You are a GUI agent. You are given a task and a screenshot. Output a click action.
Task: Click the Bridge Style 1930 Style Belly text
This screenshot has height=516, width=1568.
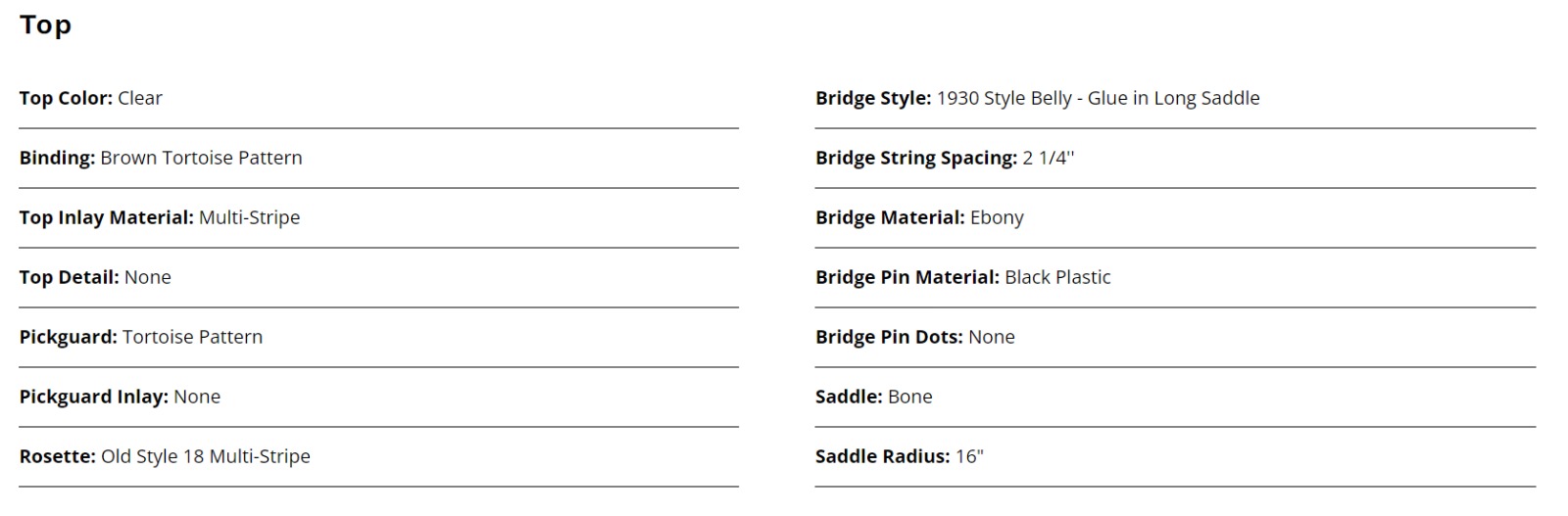1038,98
